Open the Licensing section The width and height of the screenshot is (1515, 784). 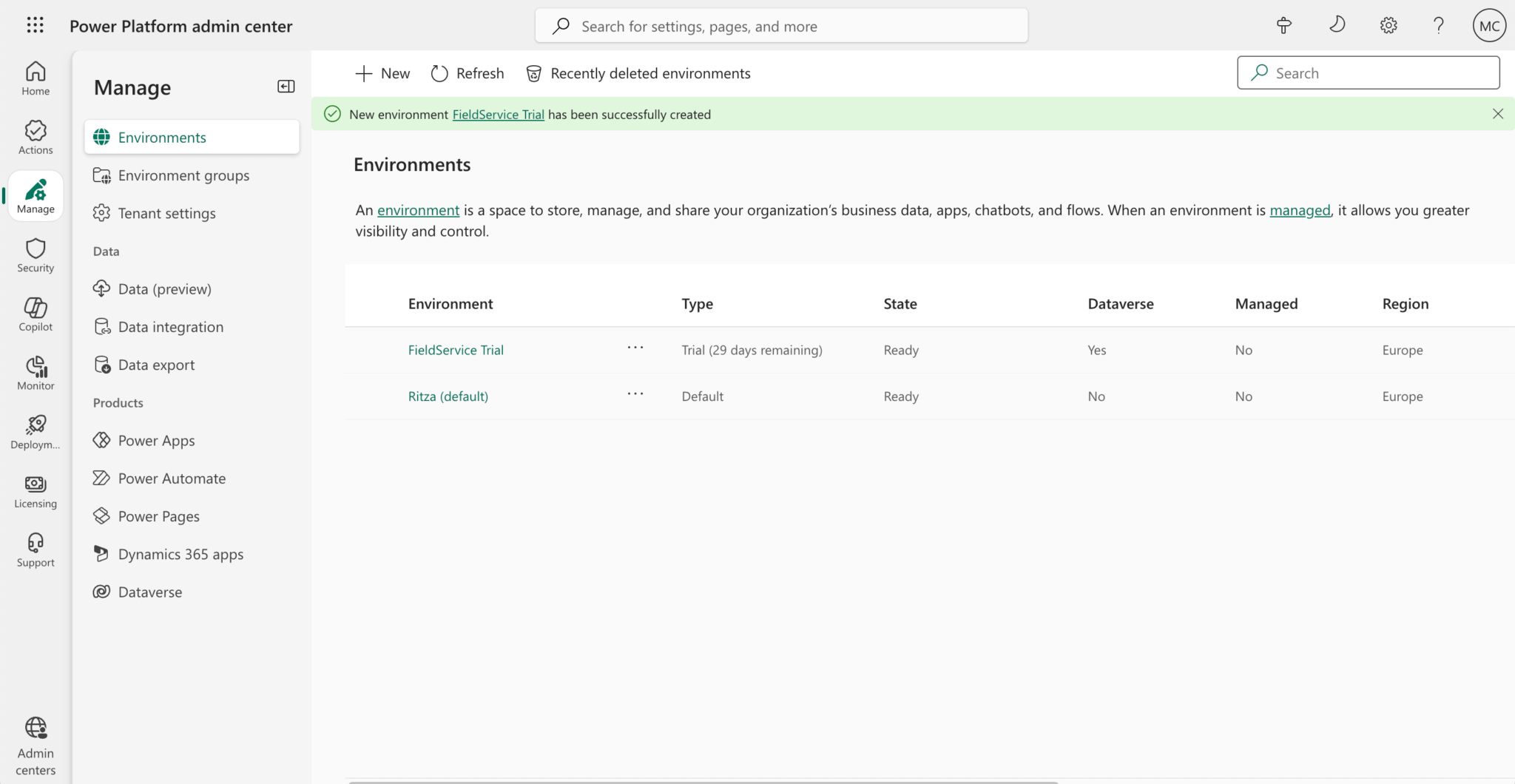point(36,491)
